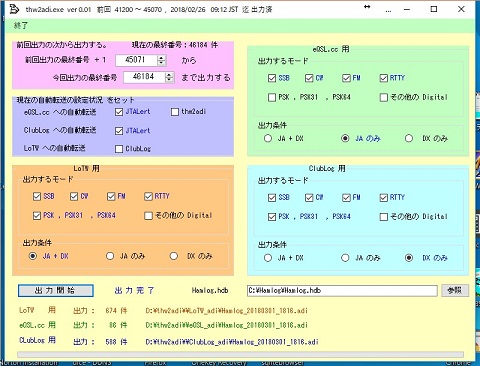Click the 参照 browse button

click(455, 290)
